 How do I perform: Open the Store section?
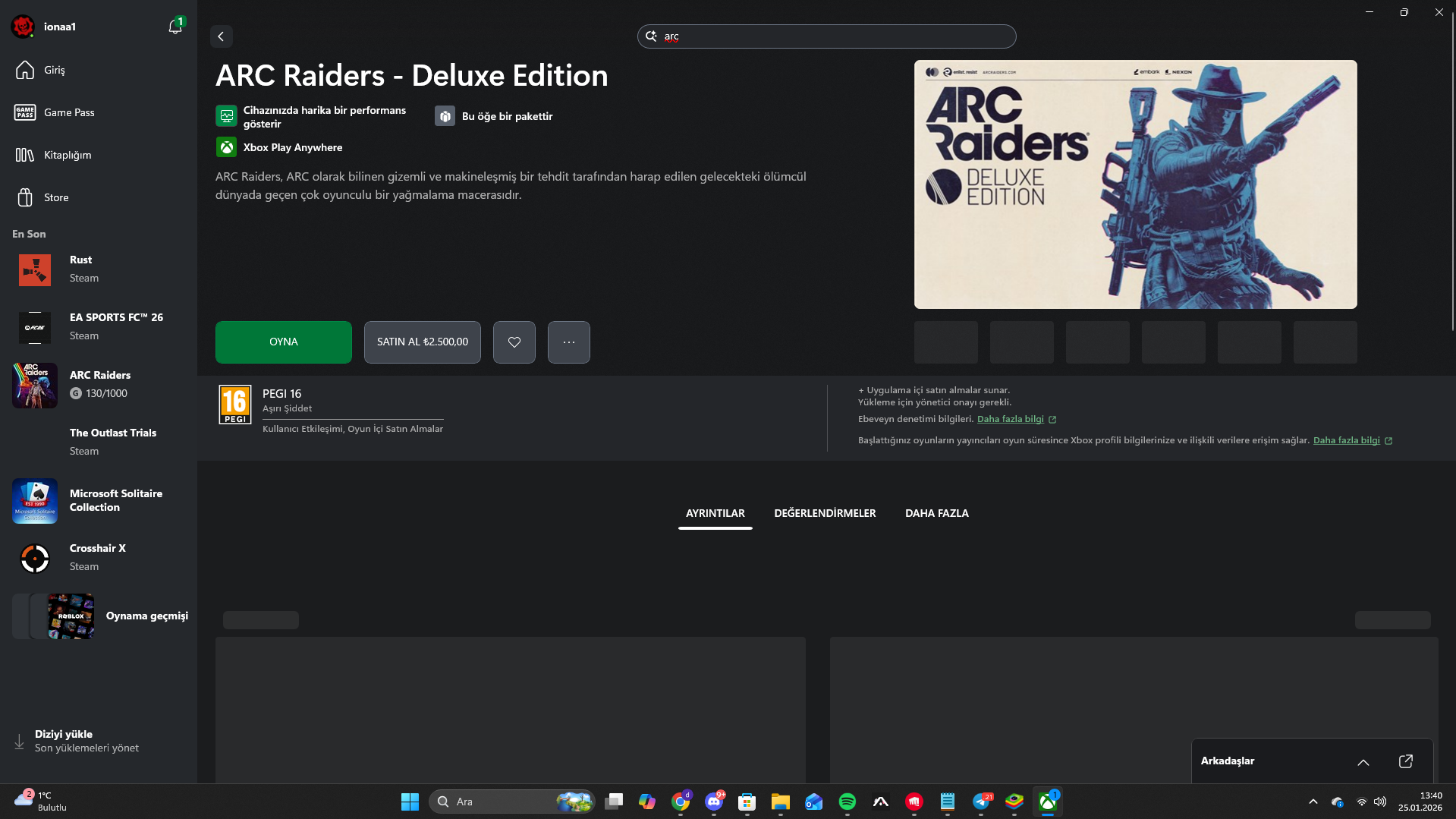[99, 197]
